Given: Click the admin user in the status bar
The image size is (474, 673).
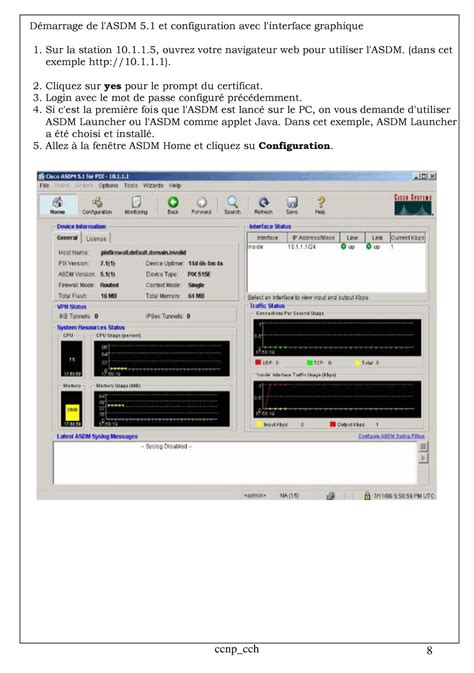Looking at the screenshot, I should pos(255,496).
